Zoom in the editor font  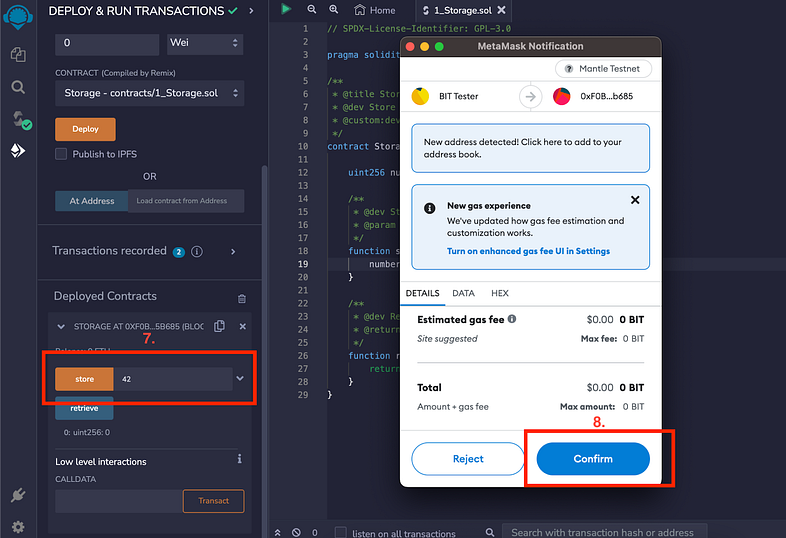point(333,10)
